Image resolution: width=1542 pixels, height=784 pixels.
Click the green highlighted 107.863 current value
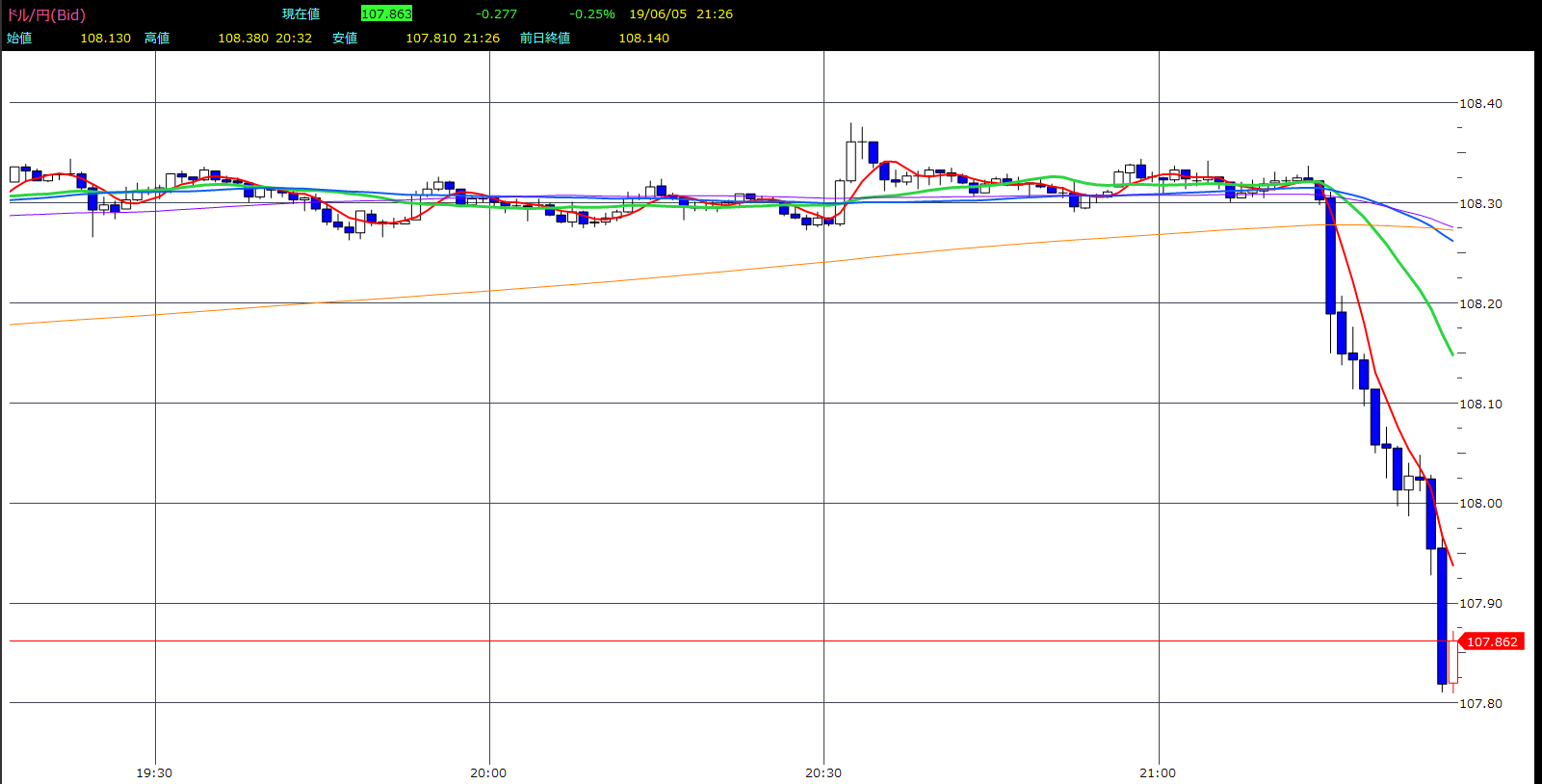[x=386, y=13]
